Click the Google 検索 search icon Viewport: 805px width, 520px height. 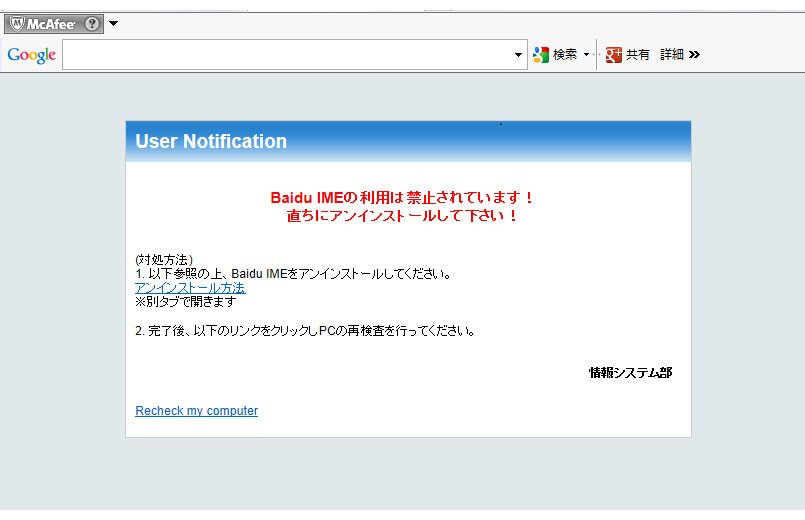(541, 54)
